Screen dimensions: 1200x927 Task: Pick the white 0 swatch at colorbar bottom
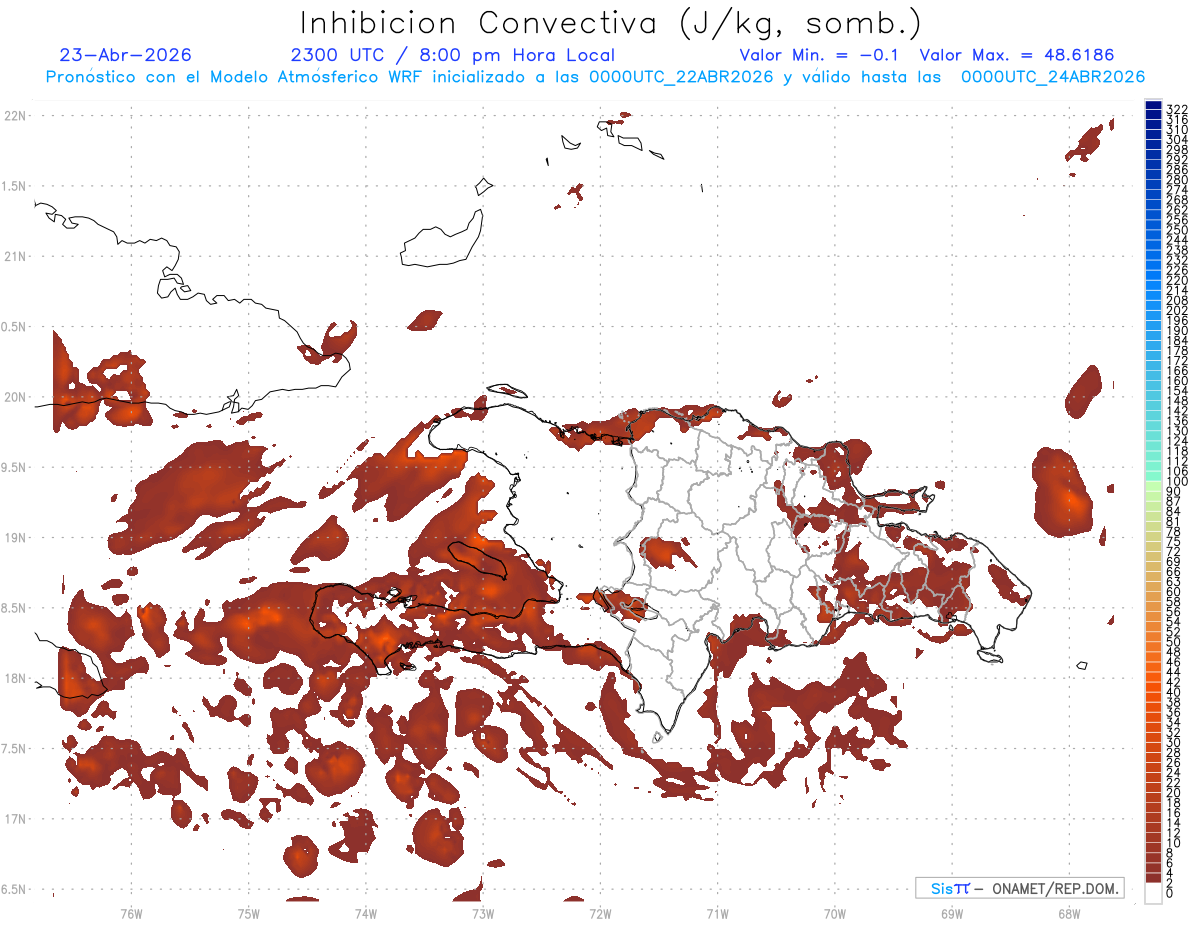pyautogui.click(x=1153, y=894)
